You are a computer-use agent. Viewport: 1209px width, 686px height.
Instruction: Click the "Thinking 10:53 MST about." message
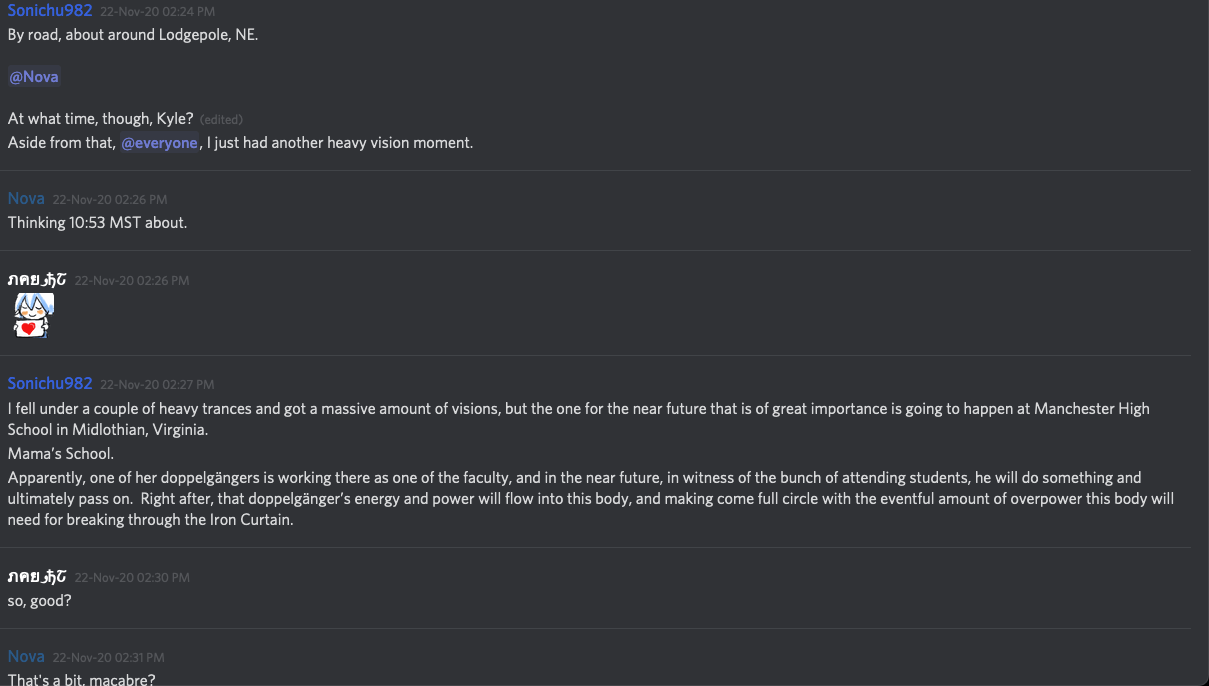pyautogui.click(x=97, y=223)
